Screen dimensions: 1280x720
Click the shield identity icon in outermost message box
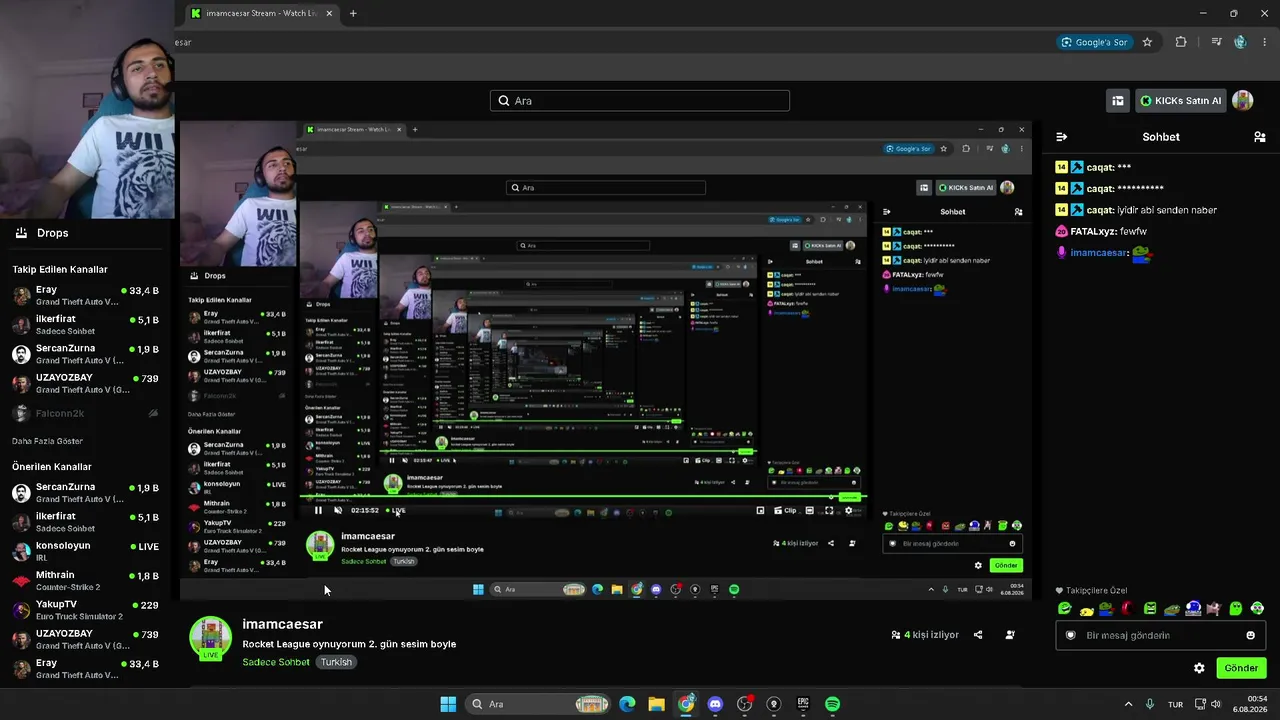[1070, 635]
